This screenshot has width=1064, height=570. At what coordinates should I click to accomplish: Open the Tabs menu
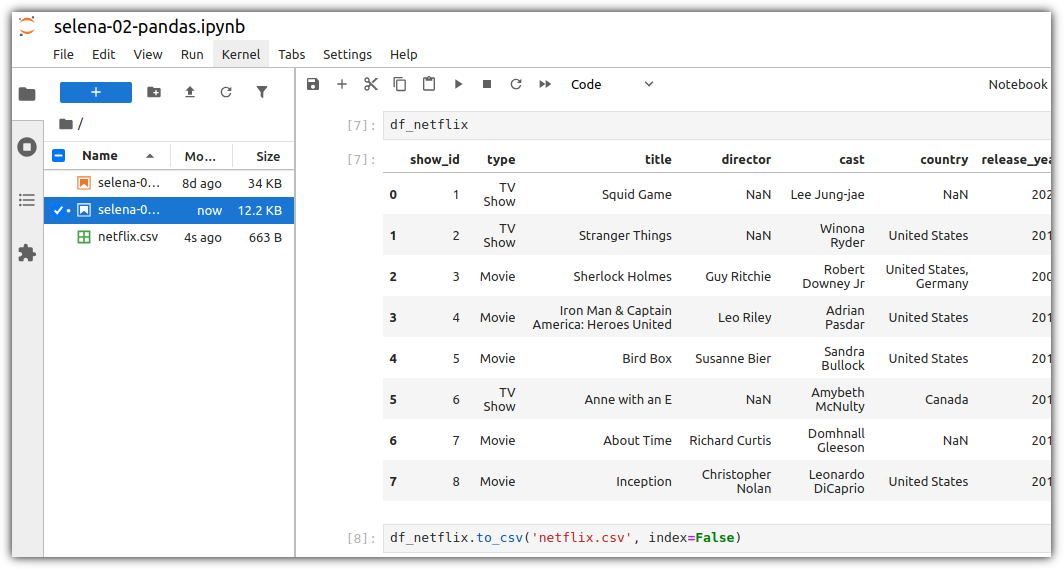(292, 54)
